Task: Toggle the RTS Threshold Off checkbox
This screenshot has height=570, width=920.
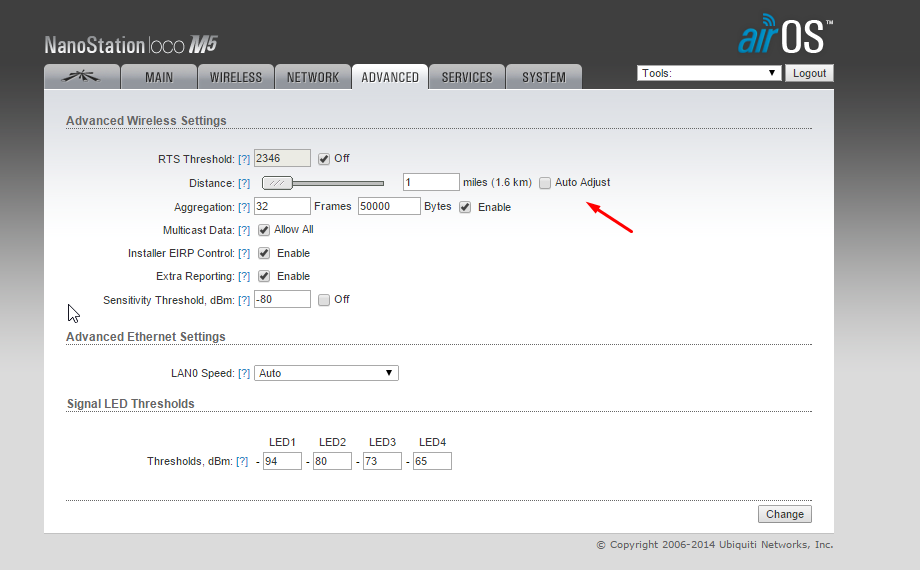Action: [x=324, y=159]
